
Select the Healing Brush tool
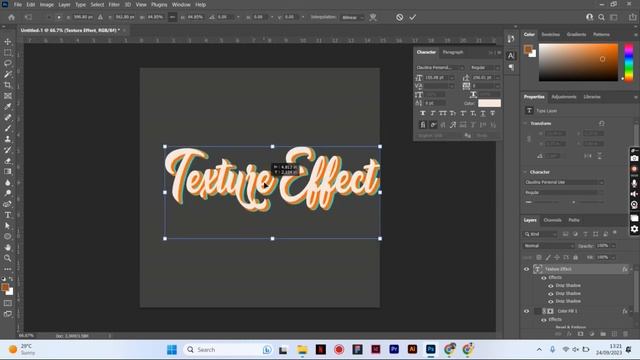click(8, 118)
